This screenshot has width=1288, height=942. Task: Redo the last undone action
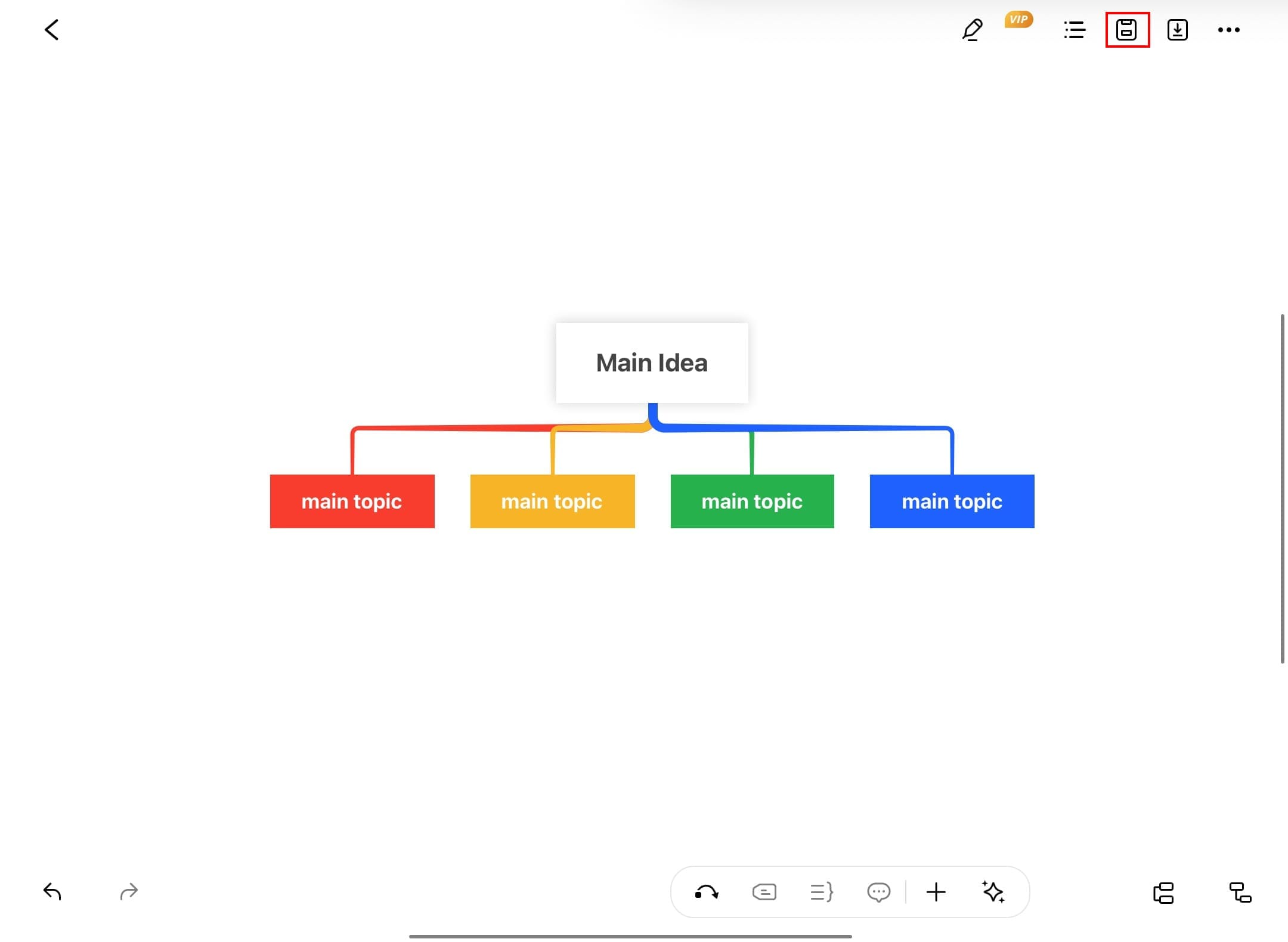129,891
